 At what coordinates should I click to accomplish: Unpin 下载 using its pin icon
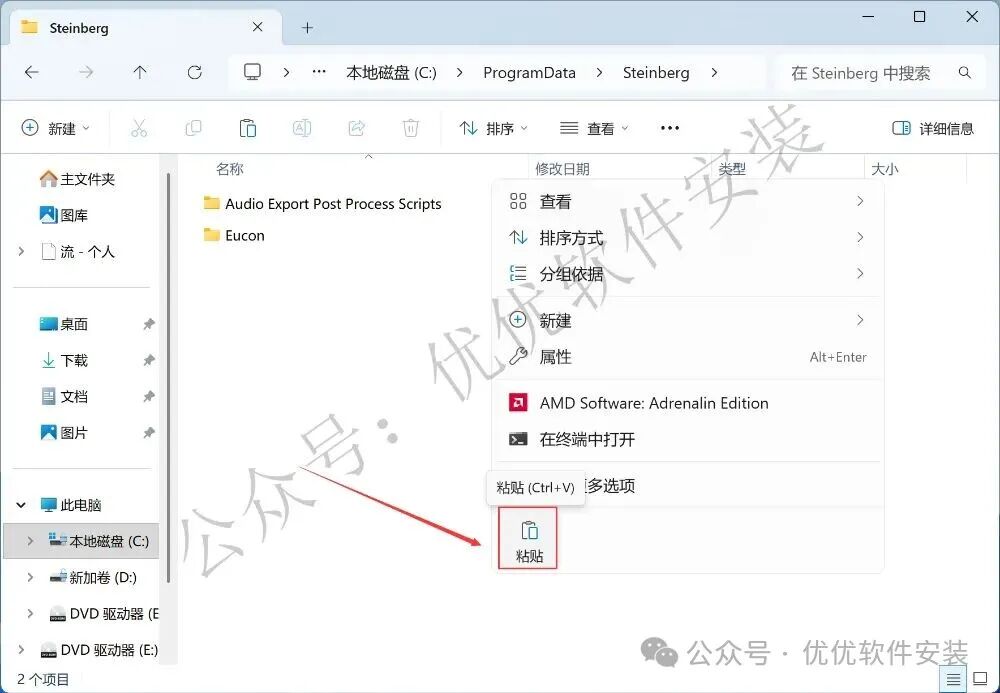click(149, 360)
